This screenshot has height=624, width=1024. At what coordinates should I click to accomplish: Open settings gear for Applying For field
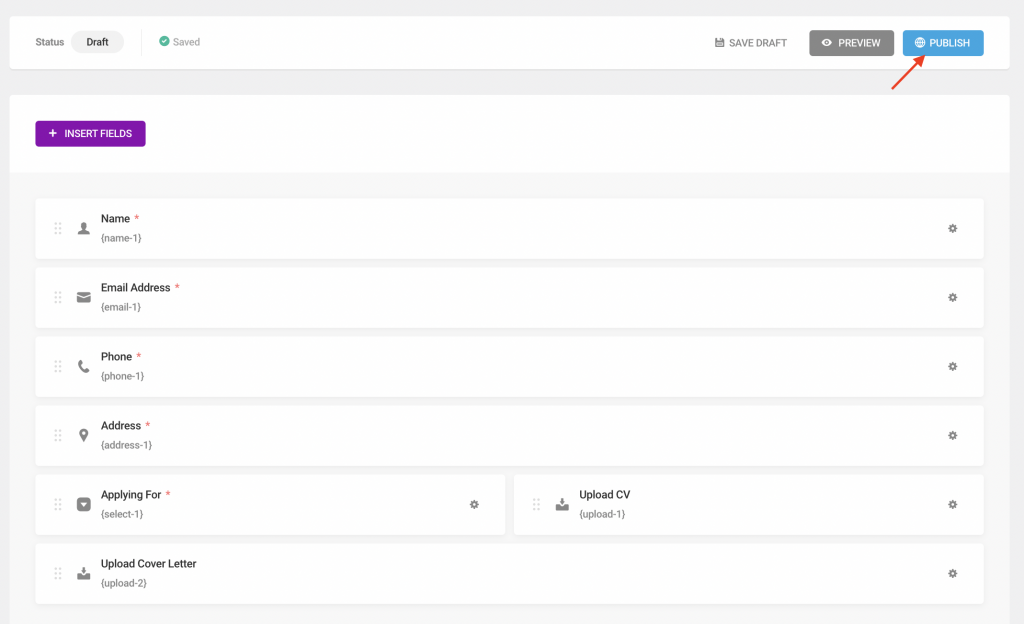click(x=474, y=505)
